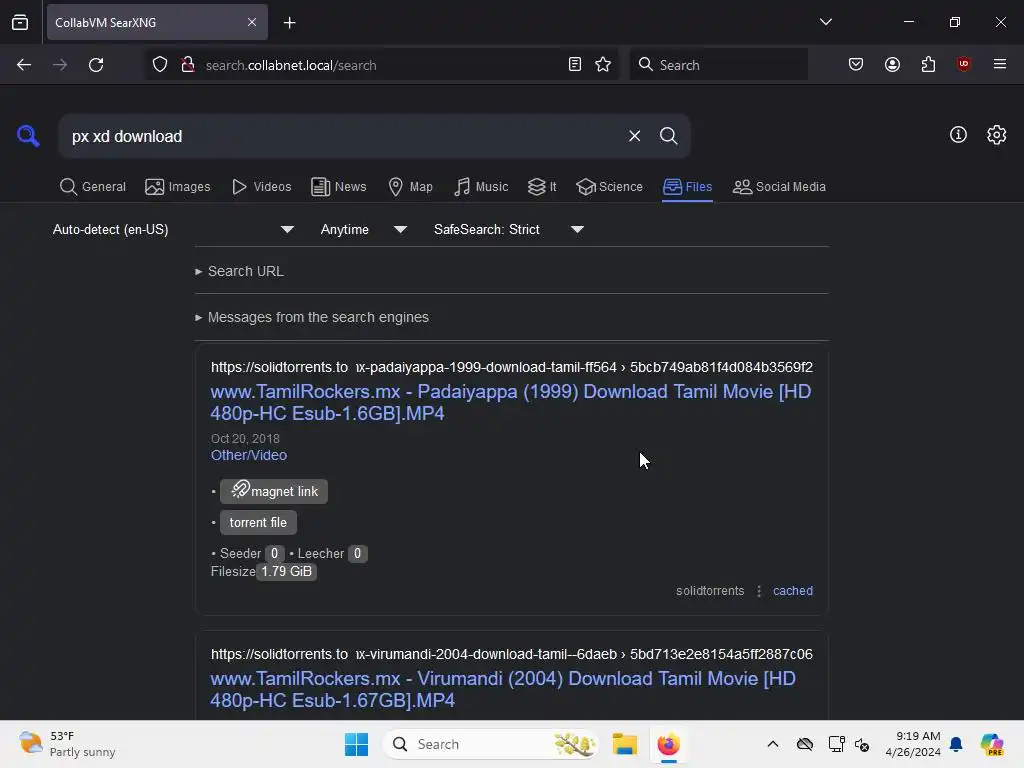The height and width of the screenshot is (768, 1024).
Task: Switch to It search tab
Action: point(542,187)
